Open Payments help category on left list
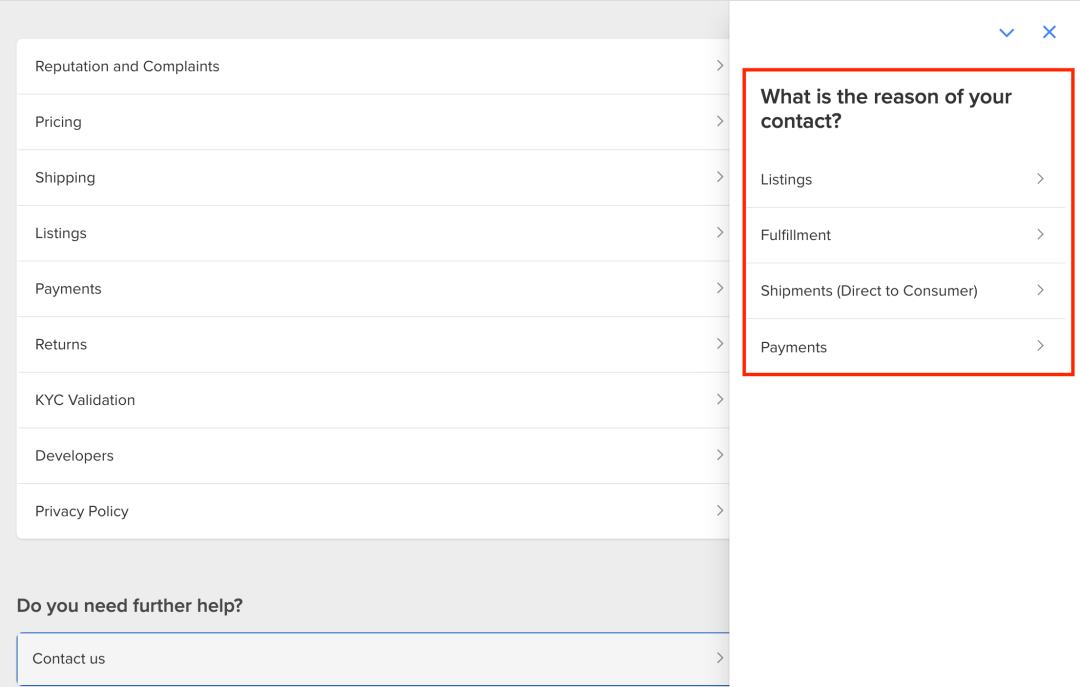Image resolution: width=1080 pixels, height=687 pixels. 68,289
